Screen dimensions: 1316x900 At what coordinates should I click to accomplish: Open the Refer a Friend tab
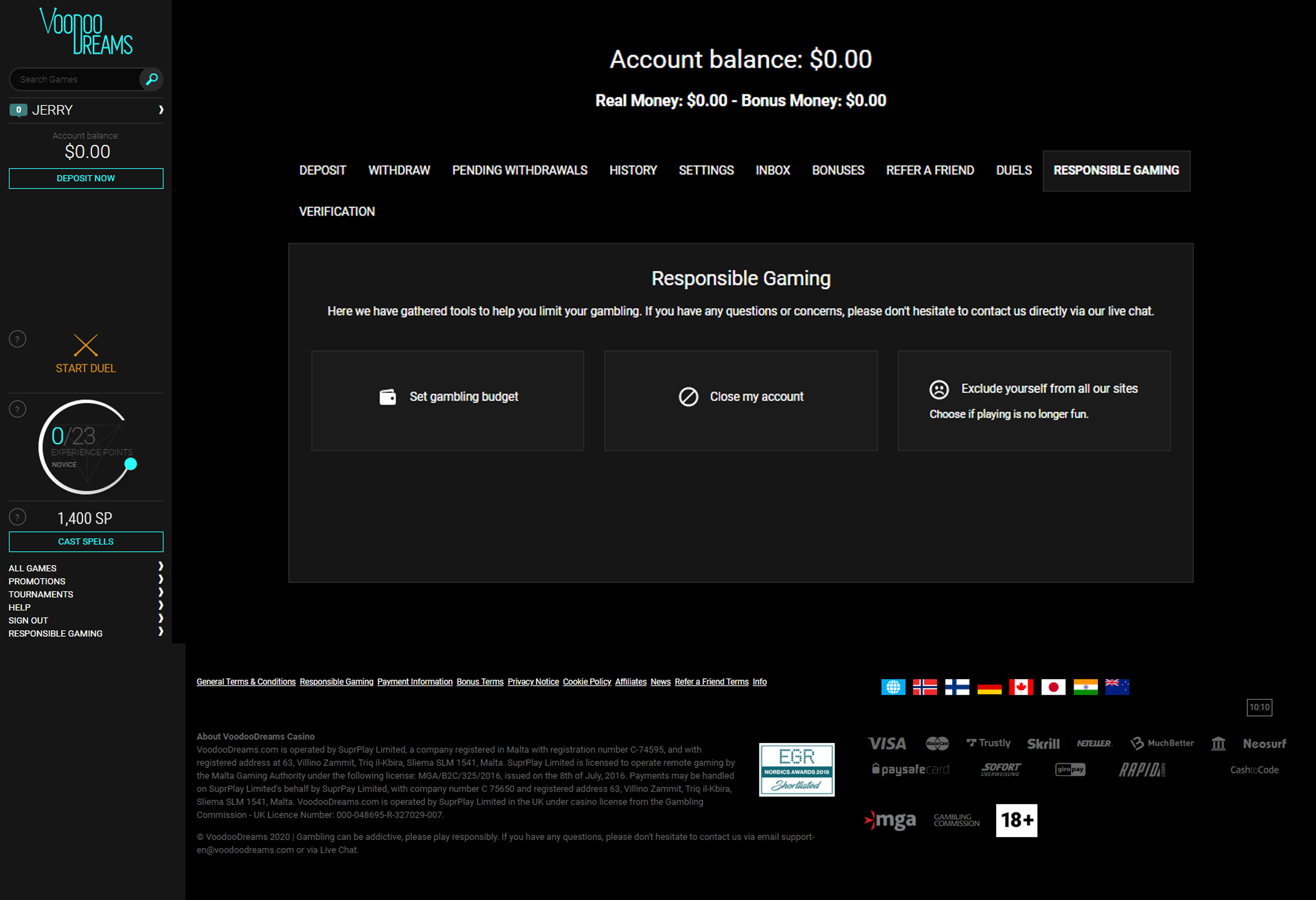tap(930, 171)
